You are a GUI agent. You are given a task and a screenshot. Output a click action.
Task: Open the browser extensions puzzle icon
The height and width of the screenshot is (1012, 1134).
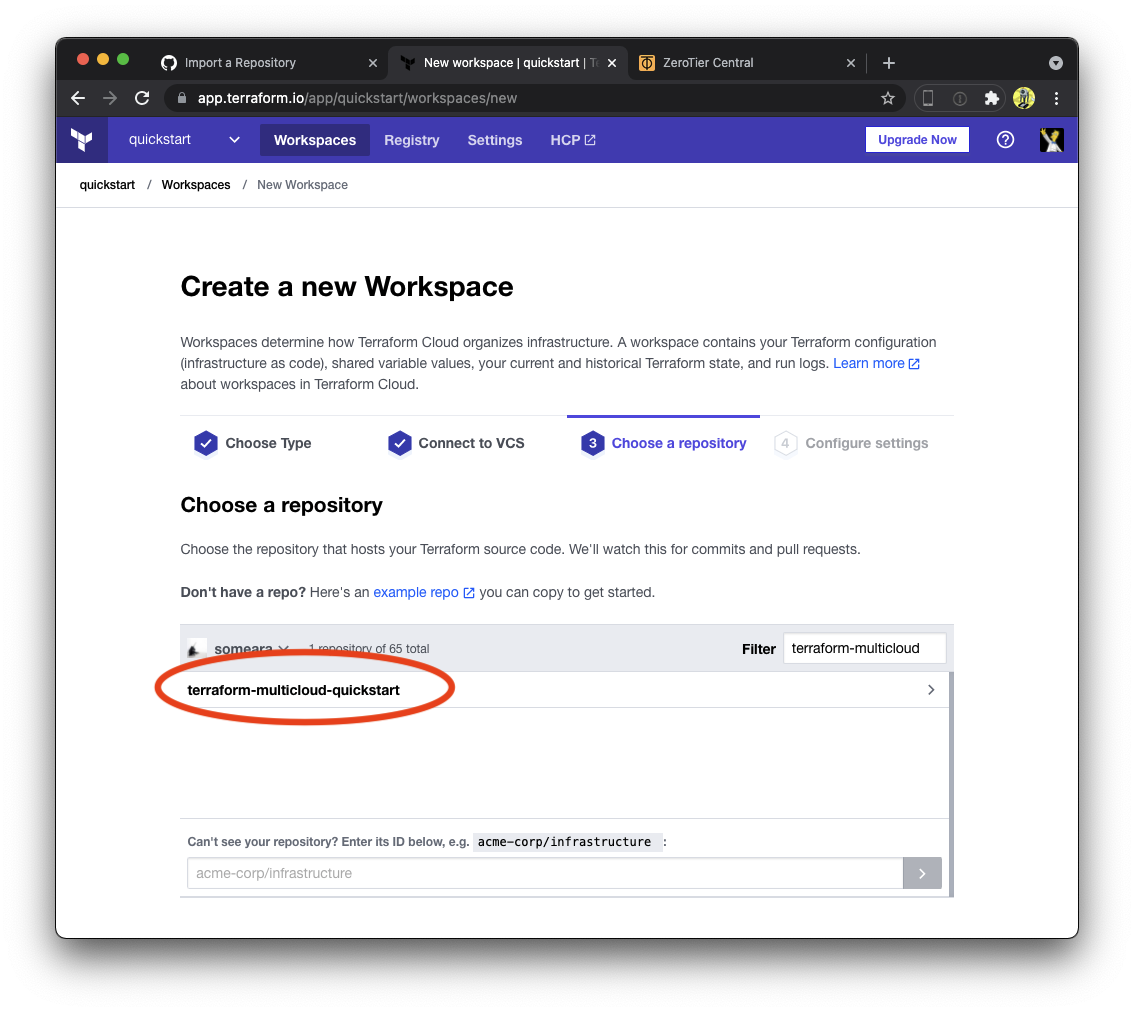(x=992, y=98)
